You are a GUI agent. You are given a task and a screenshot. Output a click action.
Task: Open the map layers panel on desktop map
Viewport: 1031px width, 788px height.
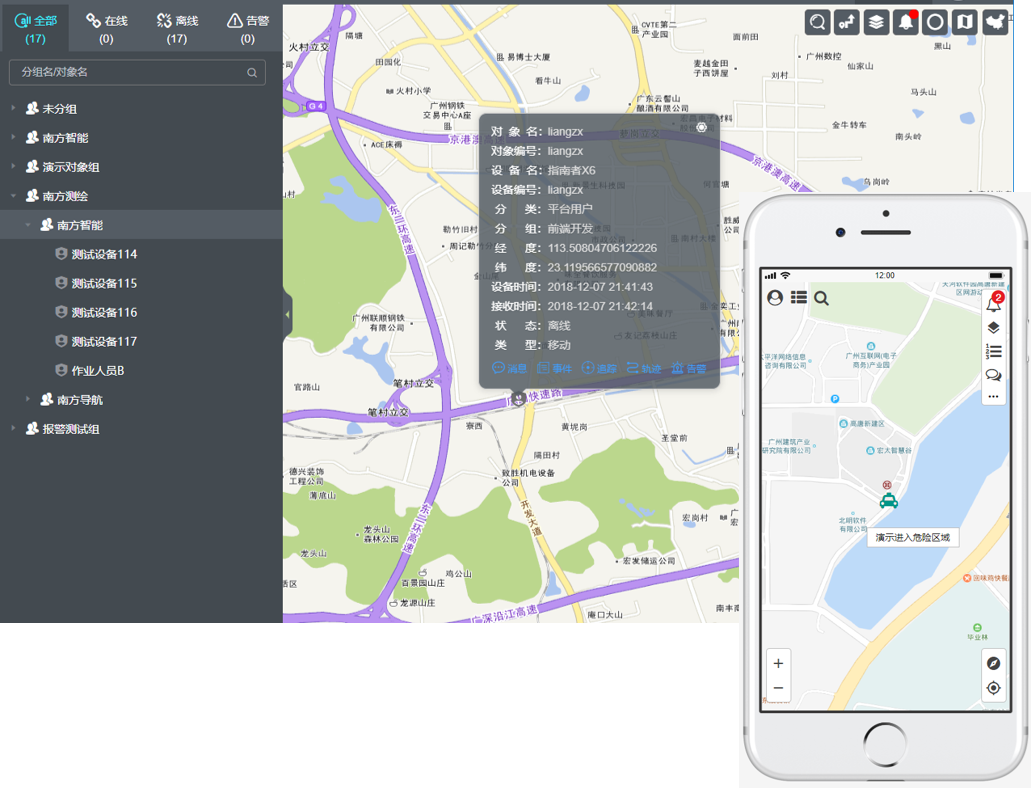coord(876,22)
